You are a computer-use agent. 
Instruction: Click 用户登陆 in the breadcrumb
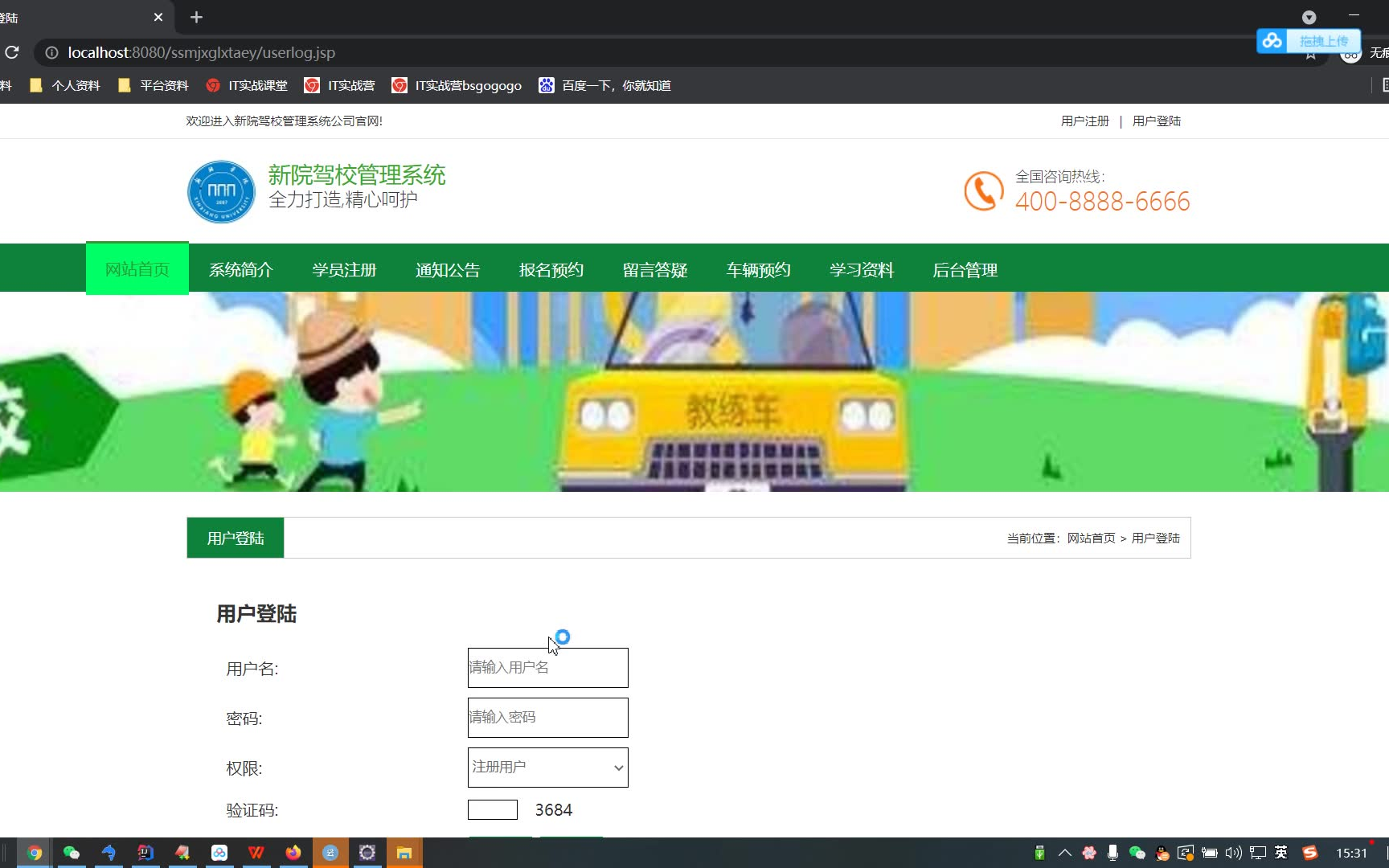[1156, 538]
